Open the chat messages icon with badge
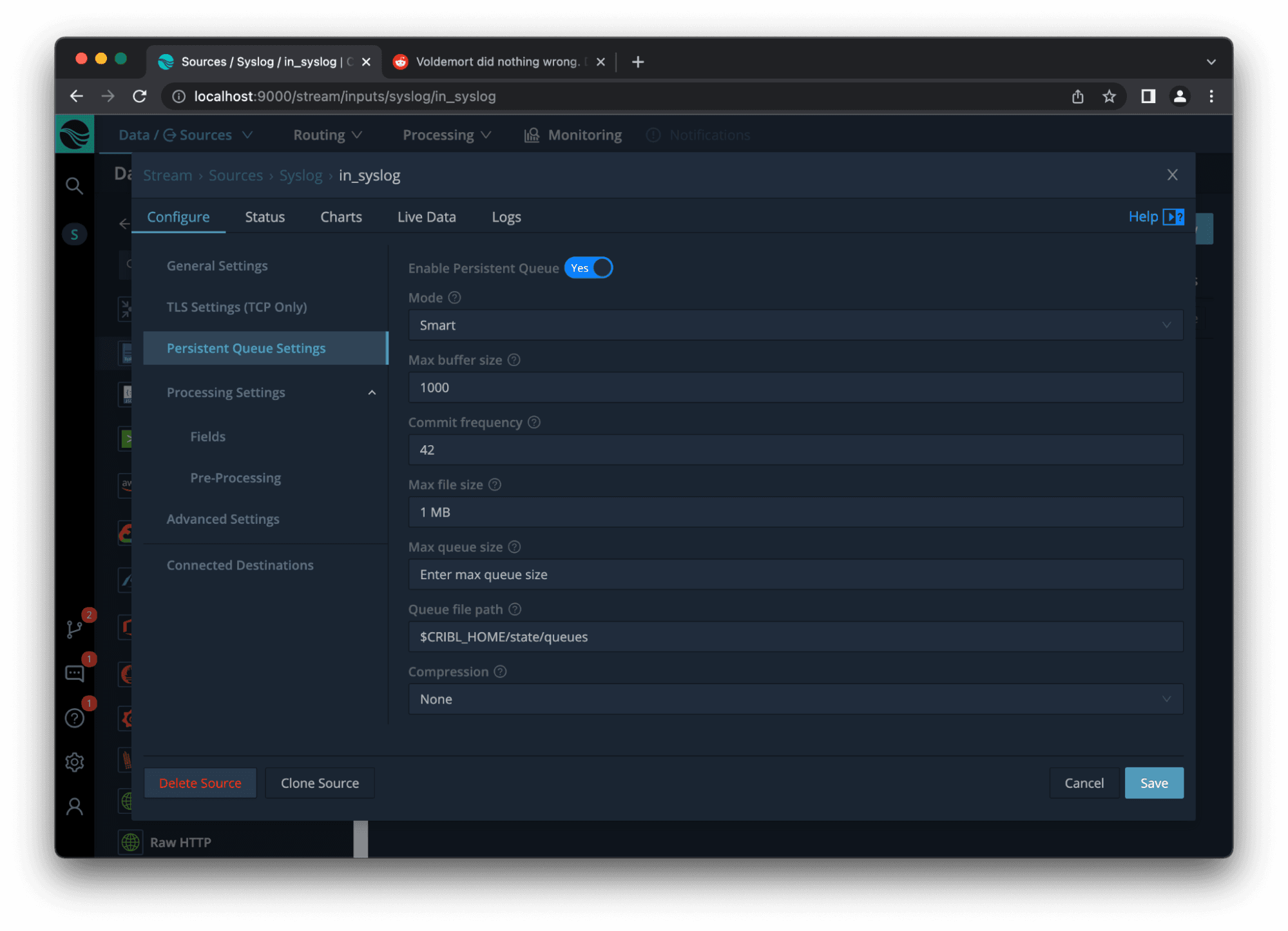Viewport: 1288px width, 931px height. coord(74,674)
